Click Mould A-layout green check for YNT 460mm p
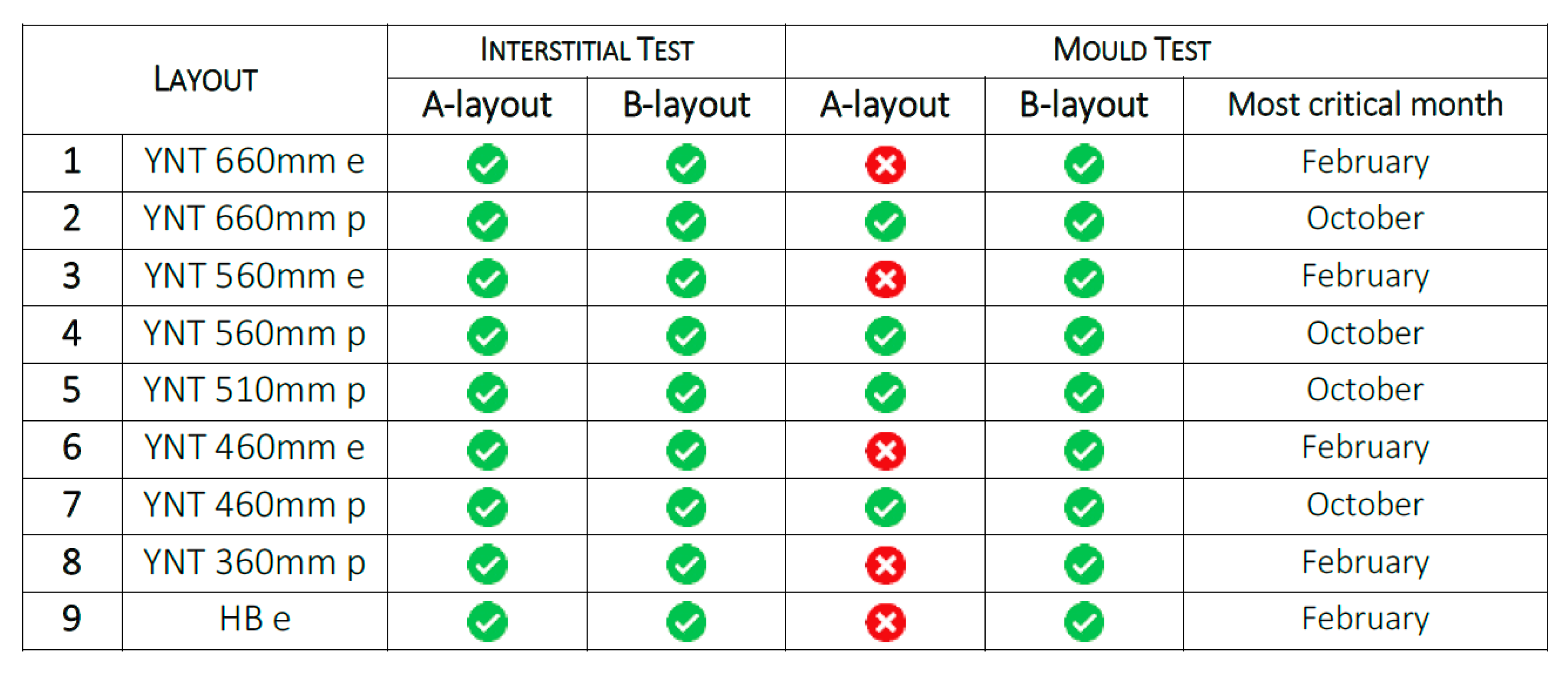This screenshot has height=674, width=1568. click(885, 507)
